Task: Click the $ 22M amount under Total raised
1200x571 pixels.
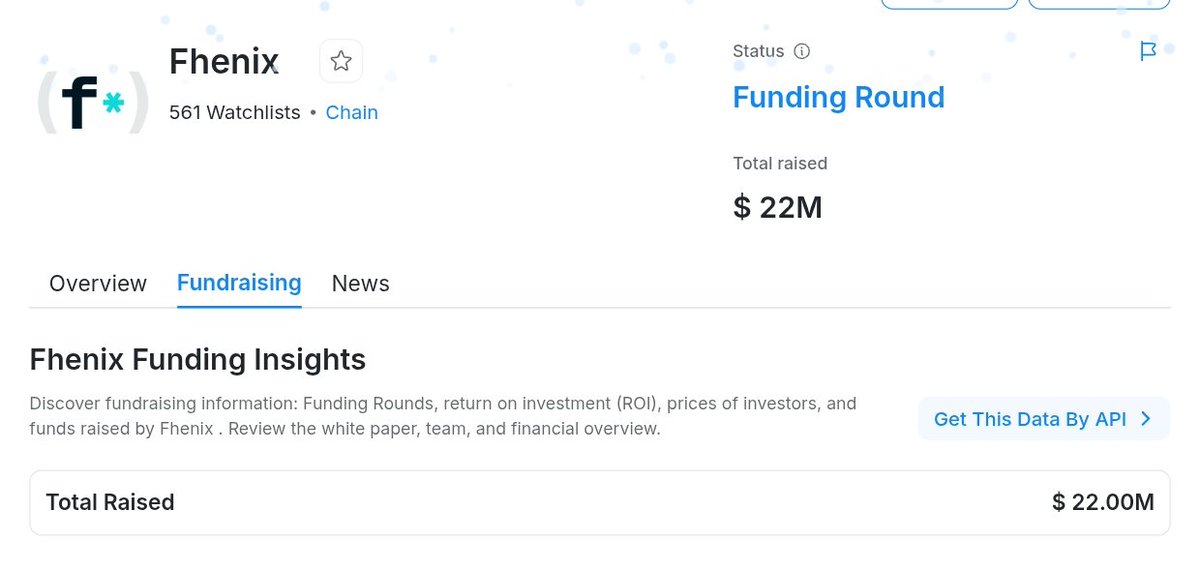Action: pyautogui.click(x=778, y=207)
